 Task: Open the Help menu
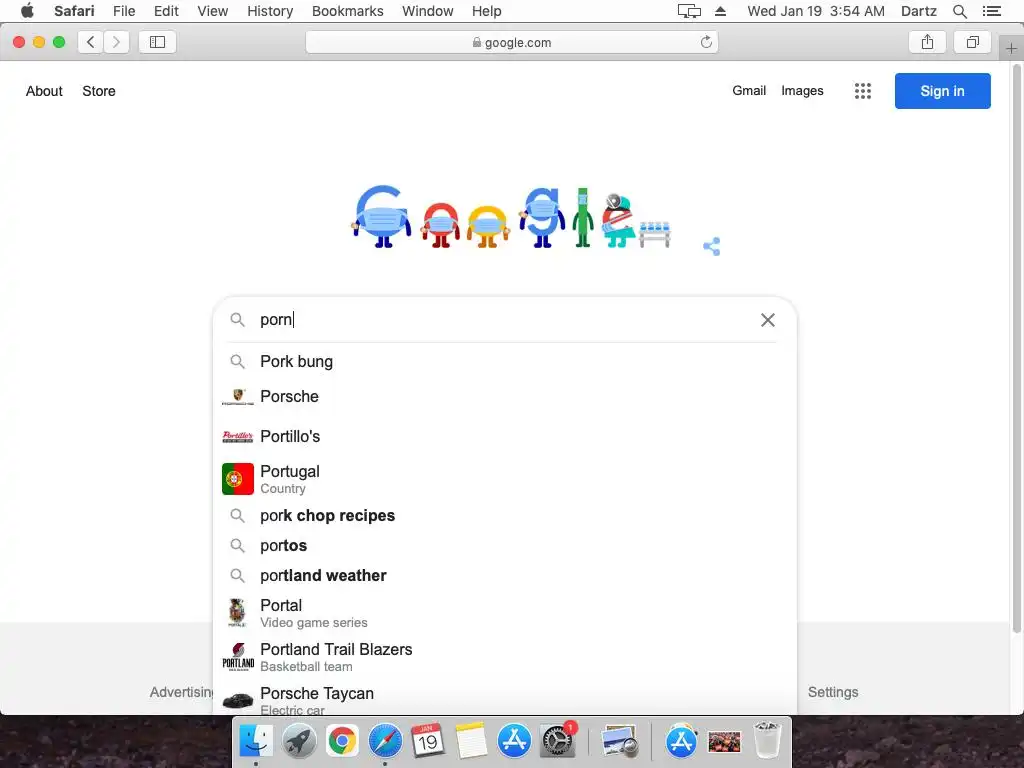487,11
